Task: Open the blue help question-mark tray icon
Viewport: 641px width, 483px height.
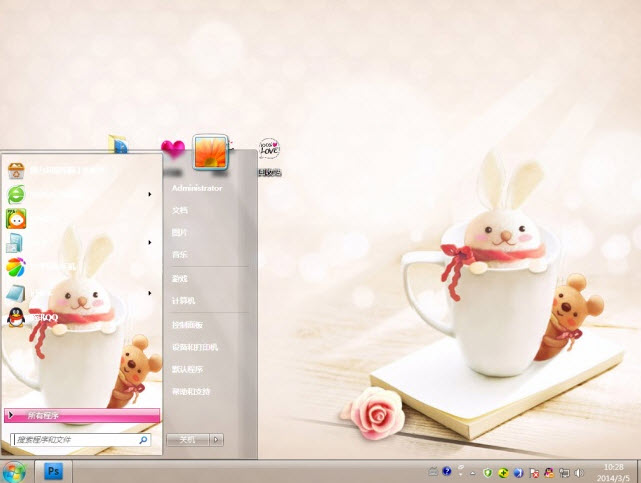Action: (x=447, y=471)
